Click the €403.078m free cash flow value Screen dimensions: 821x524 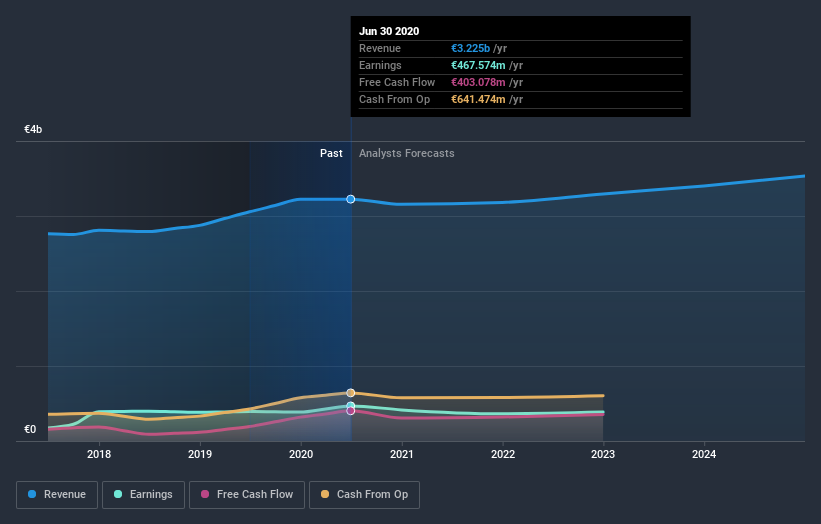click(x=479, y=82)
